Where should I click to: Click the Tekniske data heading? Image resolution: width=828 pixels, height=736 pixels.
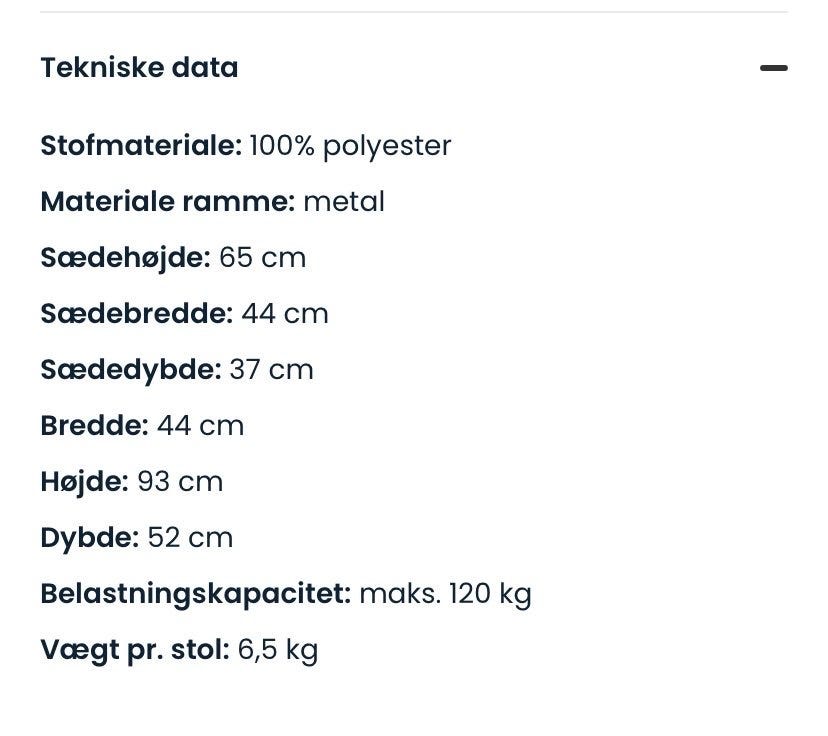(x=139, y=68)
